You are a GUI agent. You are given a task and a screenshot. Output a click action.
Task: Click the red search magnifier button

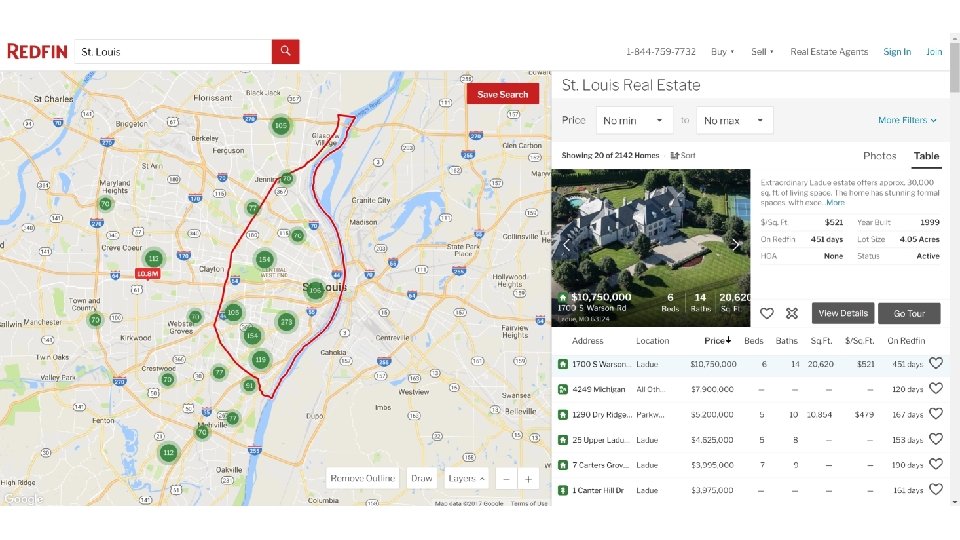coord(285,51)
